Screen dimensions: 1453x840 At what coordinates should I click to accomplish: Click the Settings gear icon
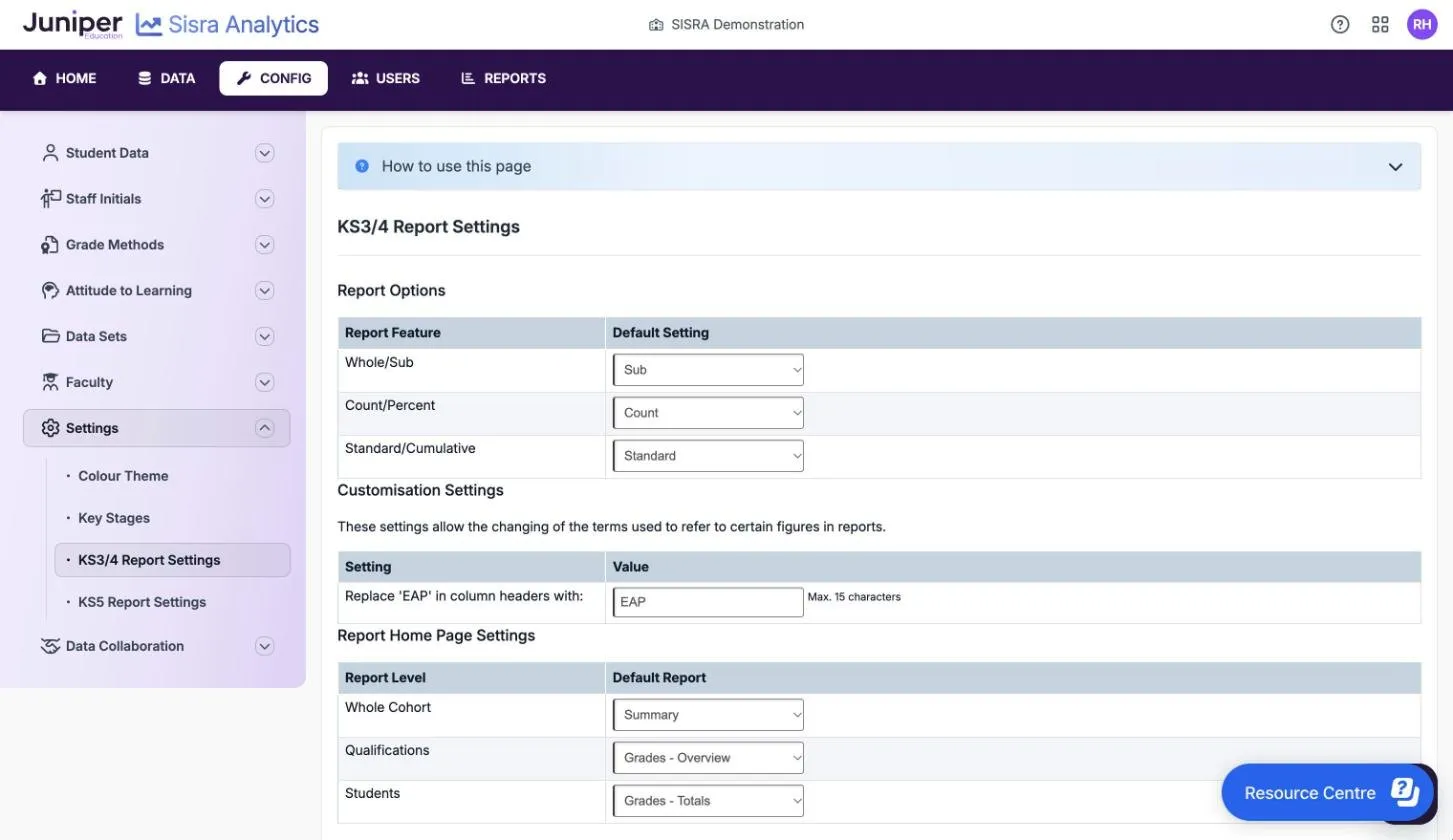[50, 428]
